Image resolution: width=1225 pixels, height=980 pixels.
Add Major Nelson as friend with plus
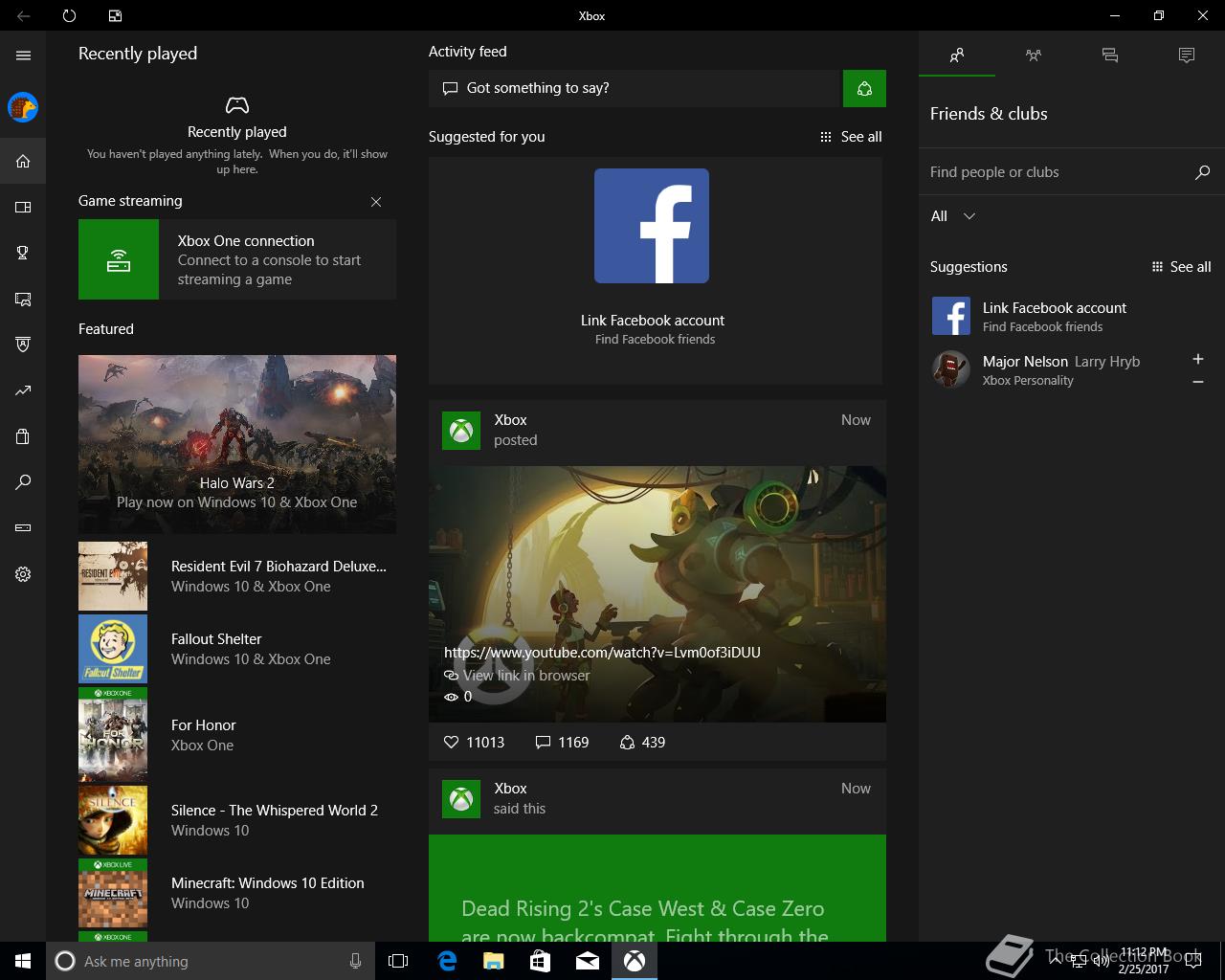pyautogui.click(x=1197, y=359)
